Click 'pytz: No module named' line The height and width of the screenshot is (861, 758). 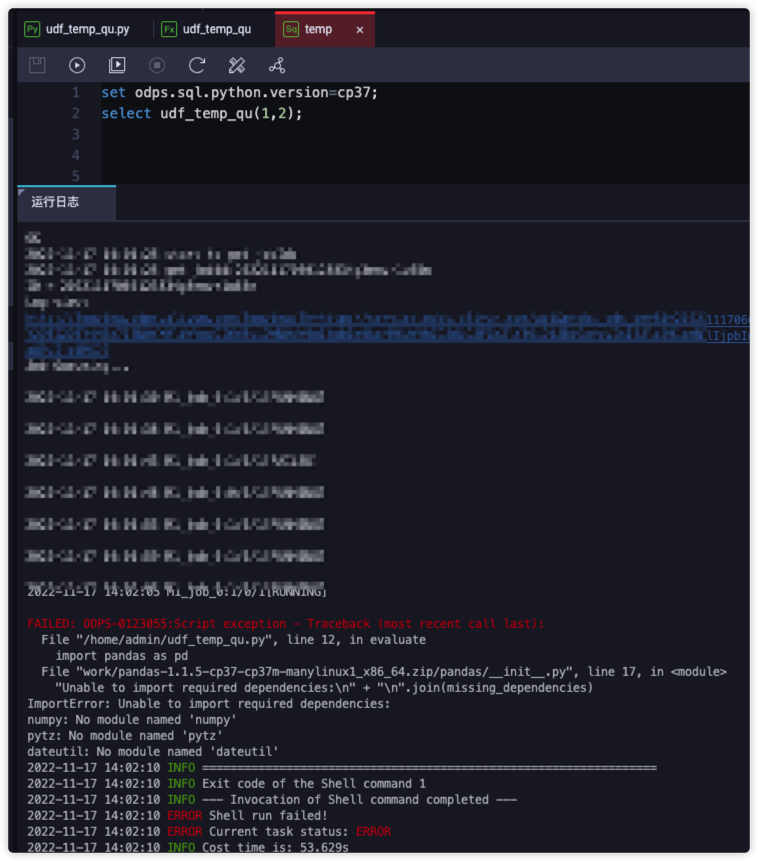coord(125,735)
